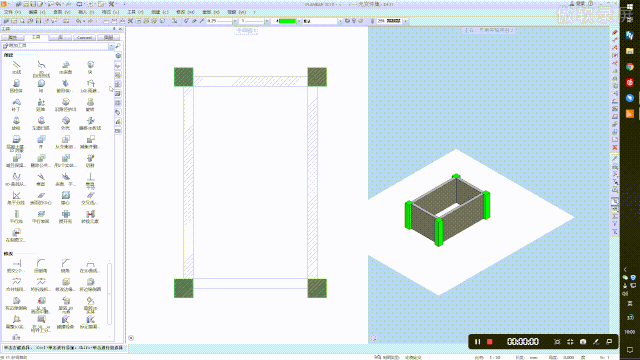Select the fillet corner tool in Modify group

(41, 265)
